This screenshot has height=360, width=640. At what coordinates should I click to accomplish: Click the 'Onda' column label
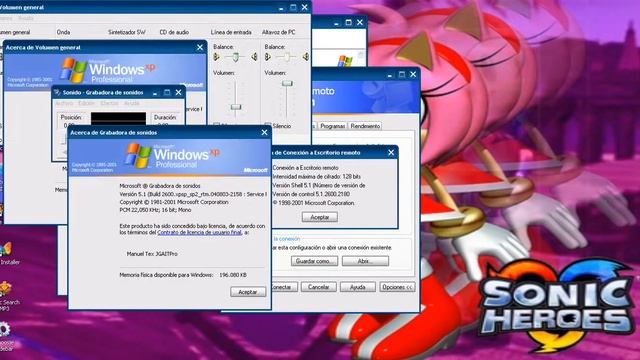click(63, 32)
